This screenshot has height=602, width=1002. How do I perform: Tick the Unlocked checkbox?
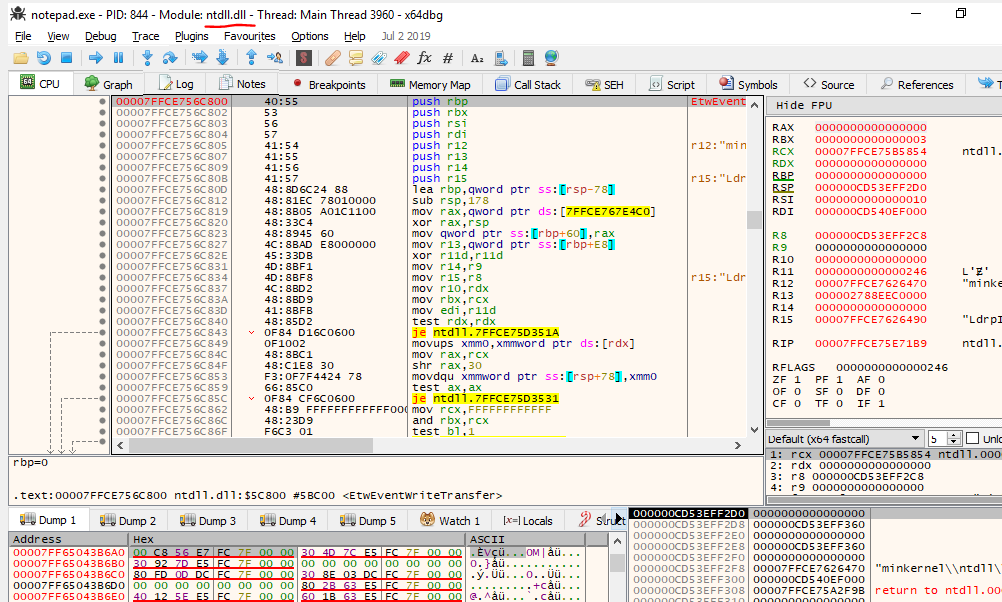[x=973, y=439]
